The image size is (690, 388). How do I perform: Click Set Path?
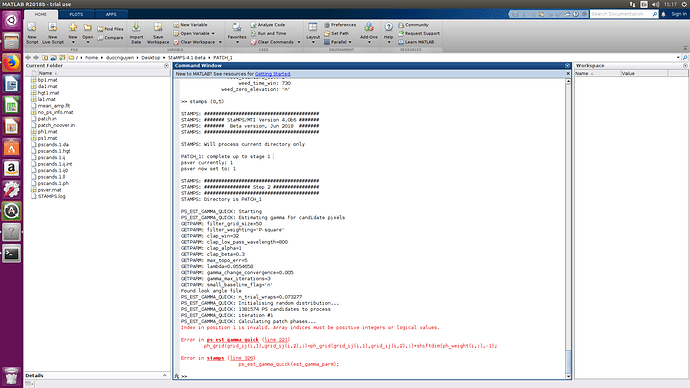click(x=337, y=33)
